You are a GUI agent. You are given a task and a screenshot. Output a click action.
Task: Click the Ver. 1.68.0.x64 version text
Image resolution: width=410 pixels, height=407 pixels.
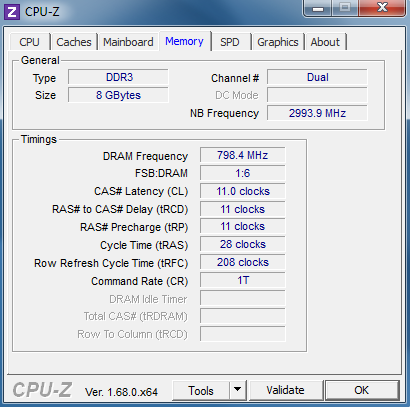click(x=121, y=392)
